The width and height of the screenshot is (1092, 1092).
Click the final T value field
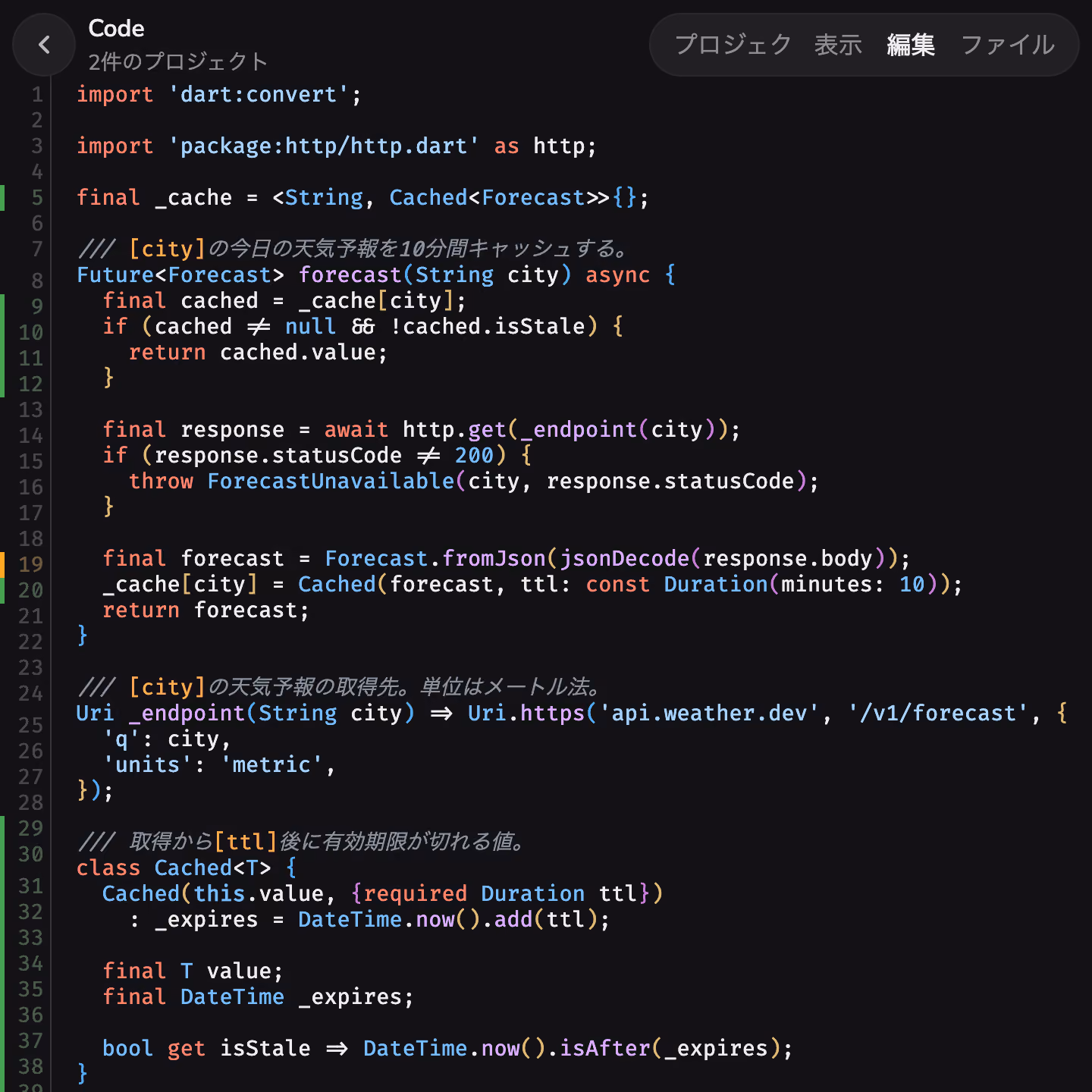193,971
